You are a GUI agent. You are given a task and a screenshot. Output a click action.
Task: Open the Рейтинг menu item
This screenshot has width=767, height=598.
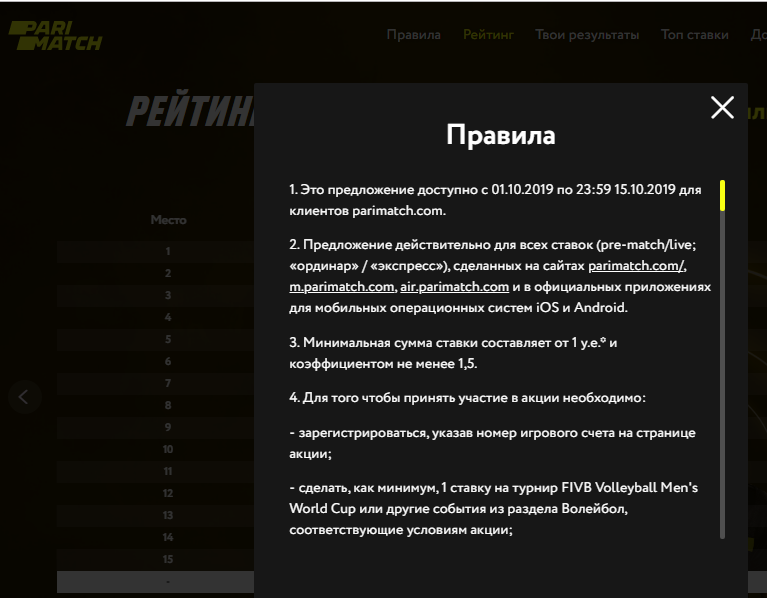[488, 35]
